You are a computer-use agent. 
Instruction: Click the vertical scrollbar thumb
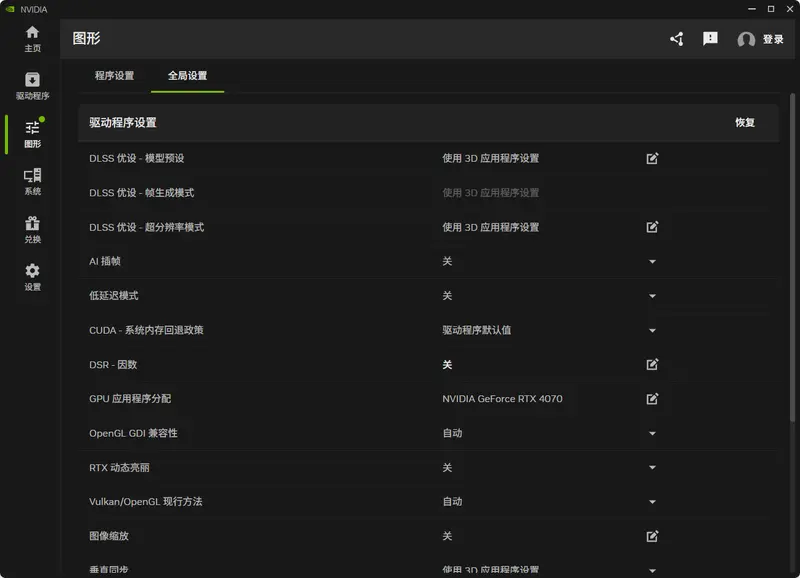pos(792,258)
